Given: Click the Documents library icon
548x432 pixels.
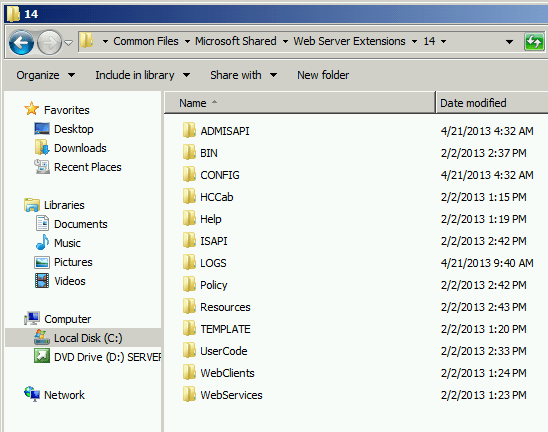Looking at the screenshot, I should tap(42, 224).
